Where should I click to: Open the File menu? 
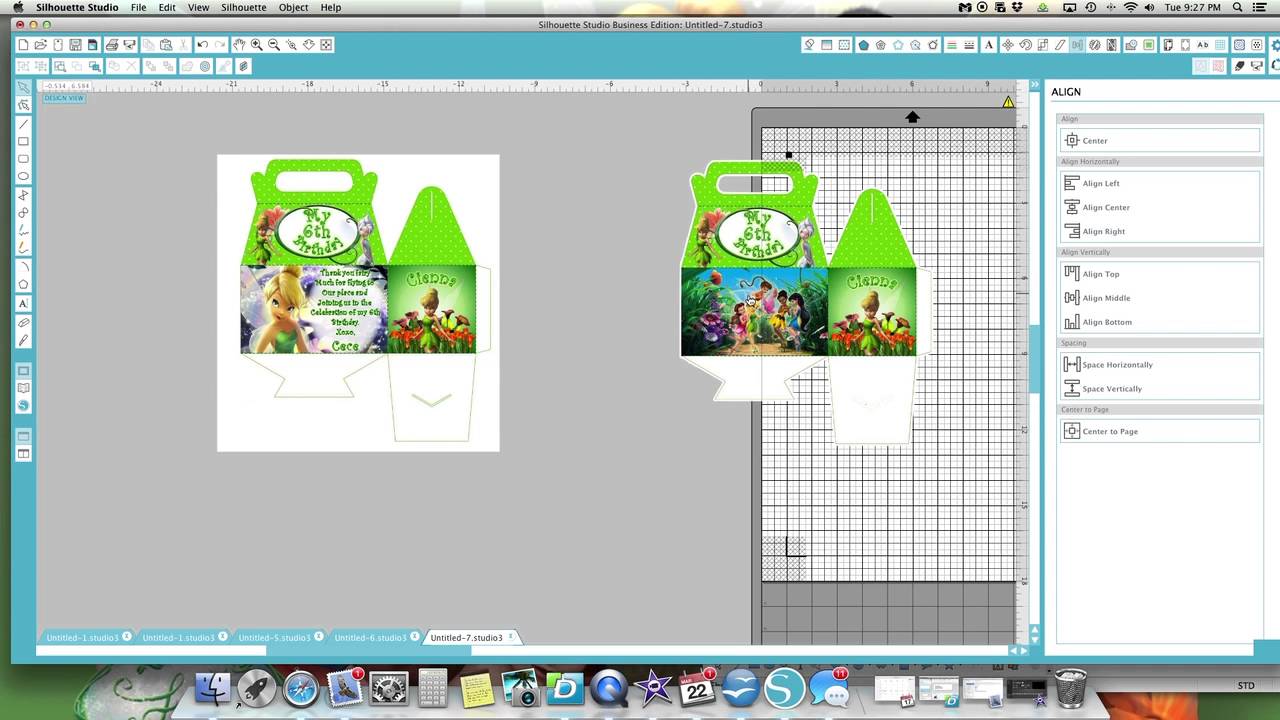138,7
